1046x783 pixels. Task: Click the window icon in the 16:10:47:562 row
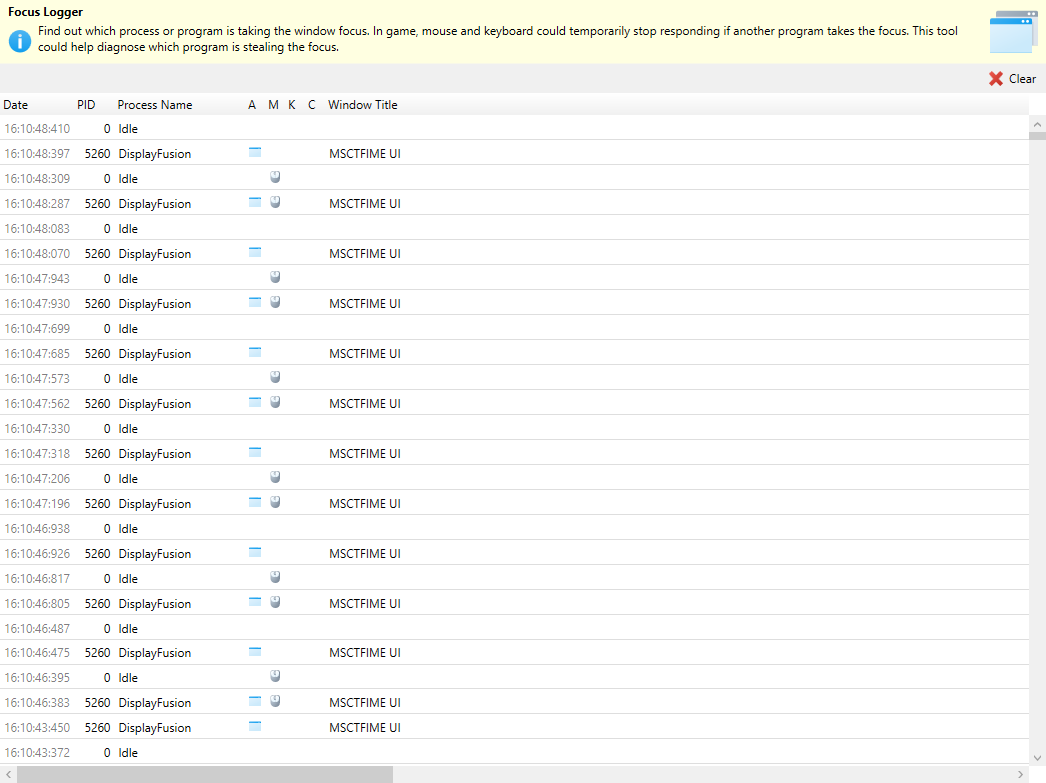point(255,402)
